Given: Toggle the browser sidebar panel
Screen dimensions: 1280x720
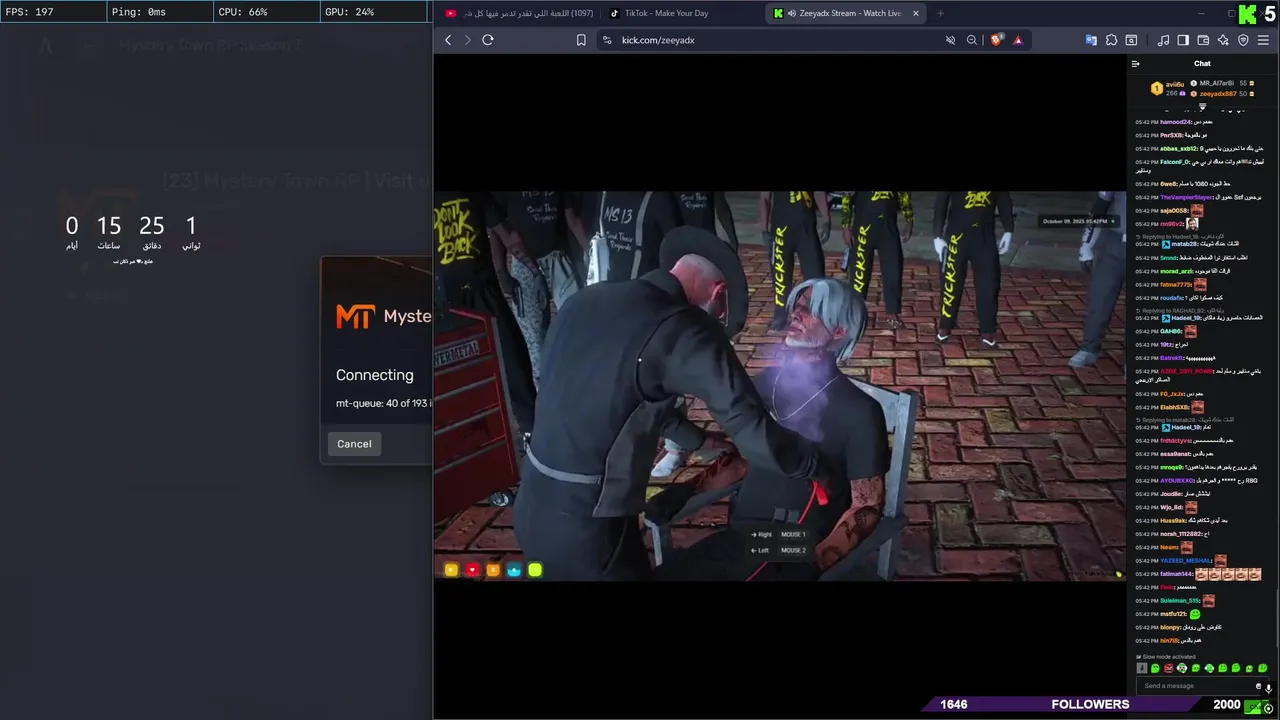Looking at the screenshot, I should [x=1183, y=40].
